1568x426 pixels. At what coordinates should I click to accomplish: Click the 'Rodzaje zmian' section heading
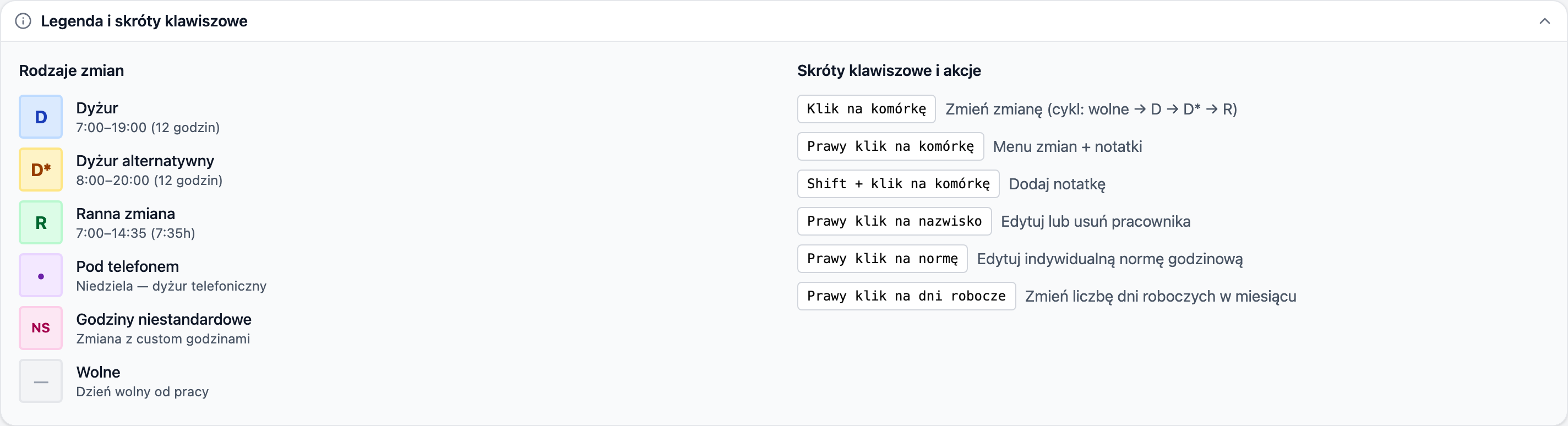coord(71,70)
